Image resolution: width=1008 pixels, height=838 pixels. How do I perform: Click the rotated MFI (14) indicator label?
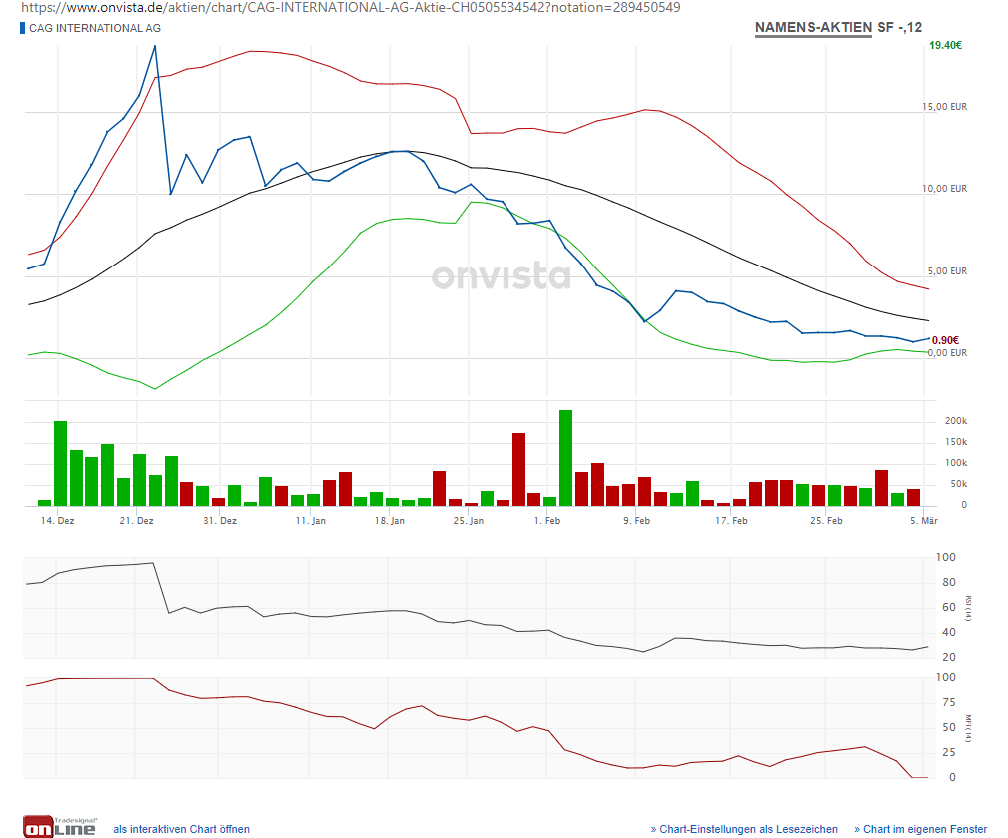968,728
